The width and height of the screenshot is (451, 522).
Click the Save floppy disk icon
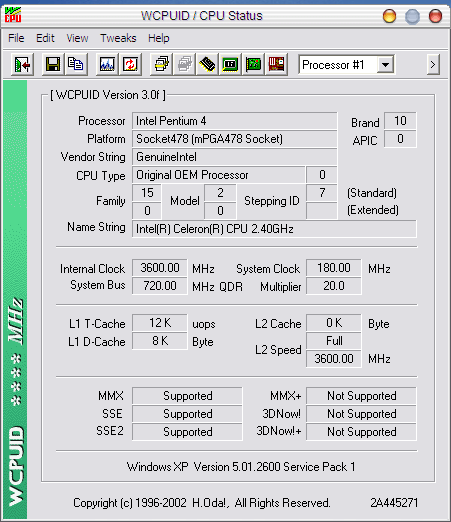point(53,64)
